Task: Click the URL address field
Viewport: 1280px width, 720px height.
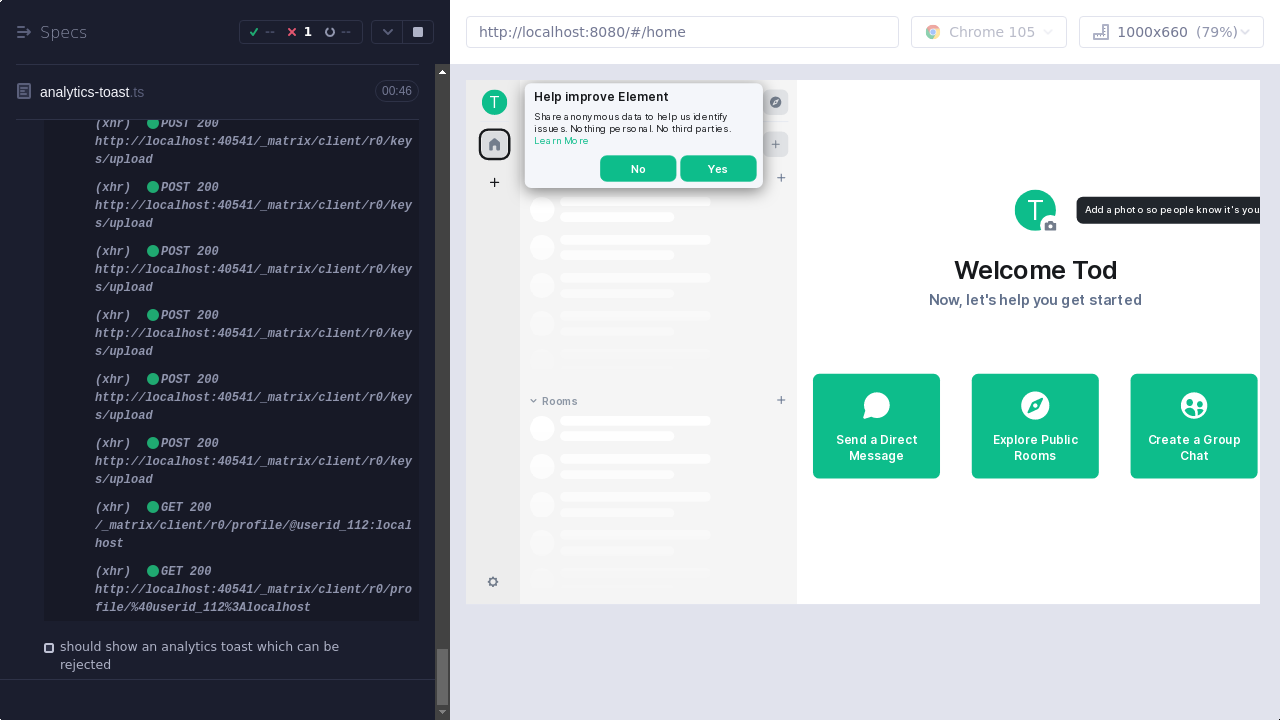Action: 682,32
